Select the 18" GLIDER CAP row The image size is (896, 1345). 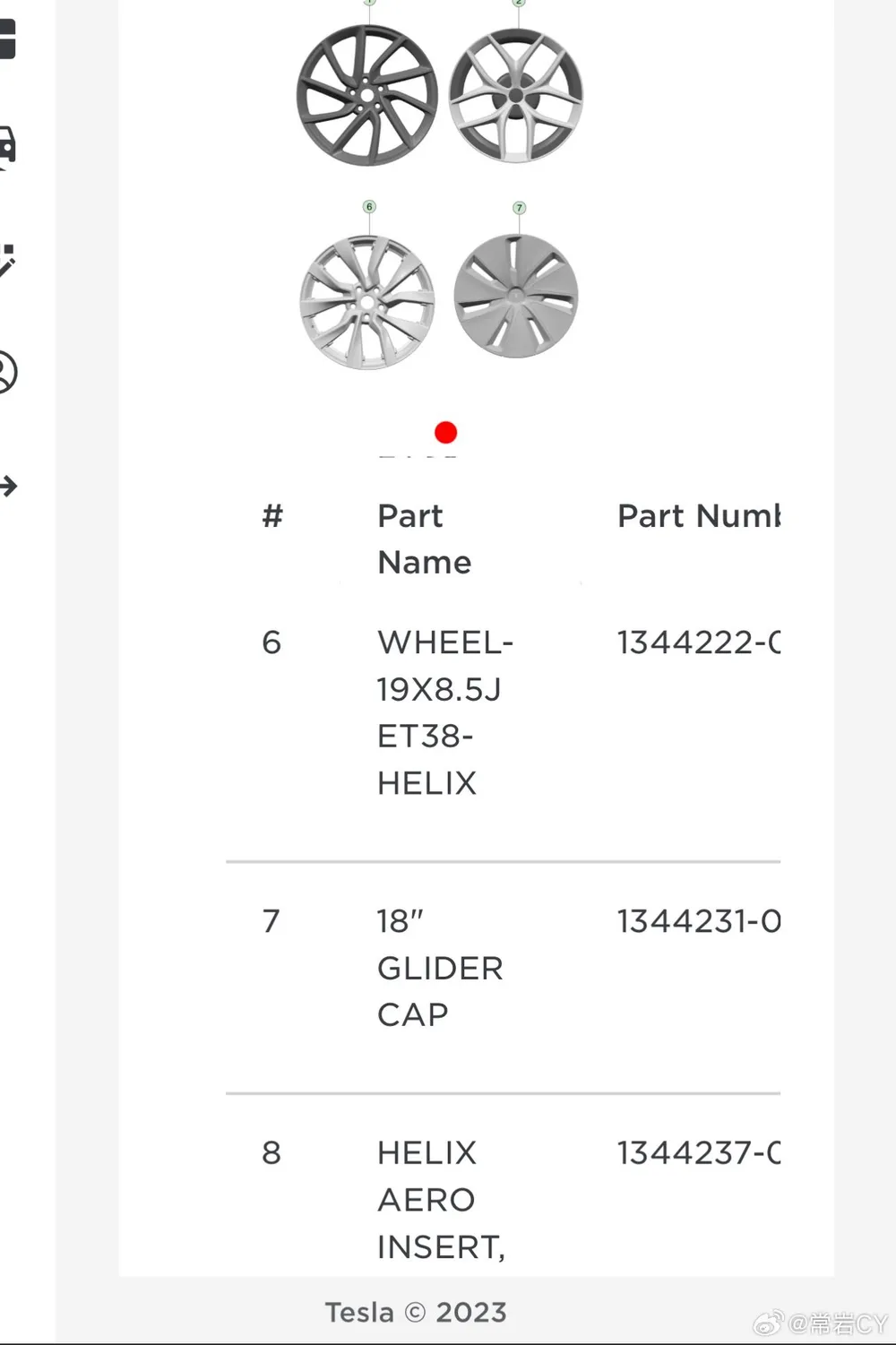coord(503,978)
